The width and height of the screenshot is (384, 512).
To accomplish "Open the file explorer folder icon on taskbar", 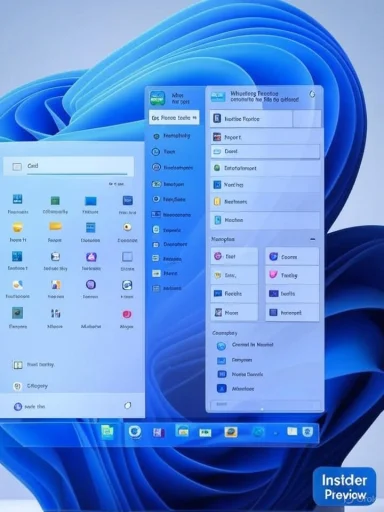I will [x=182, y=431].
